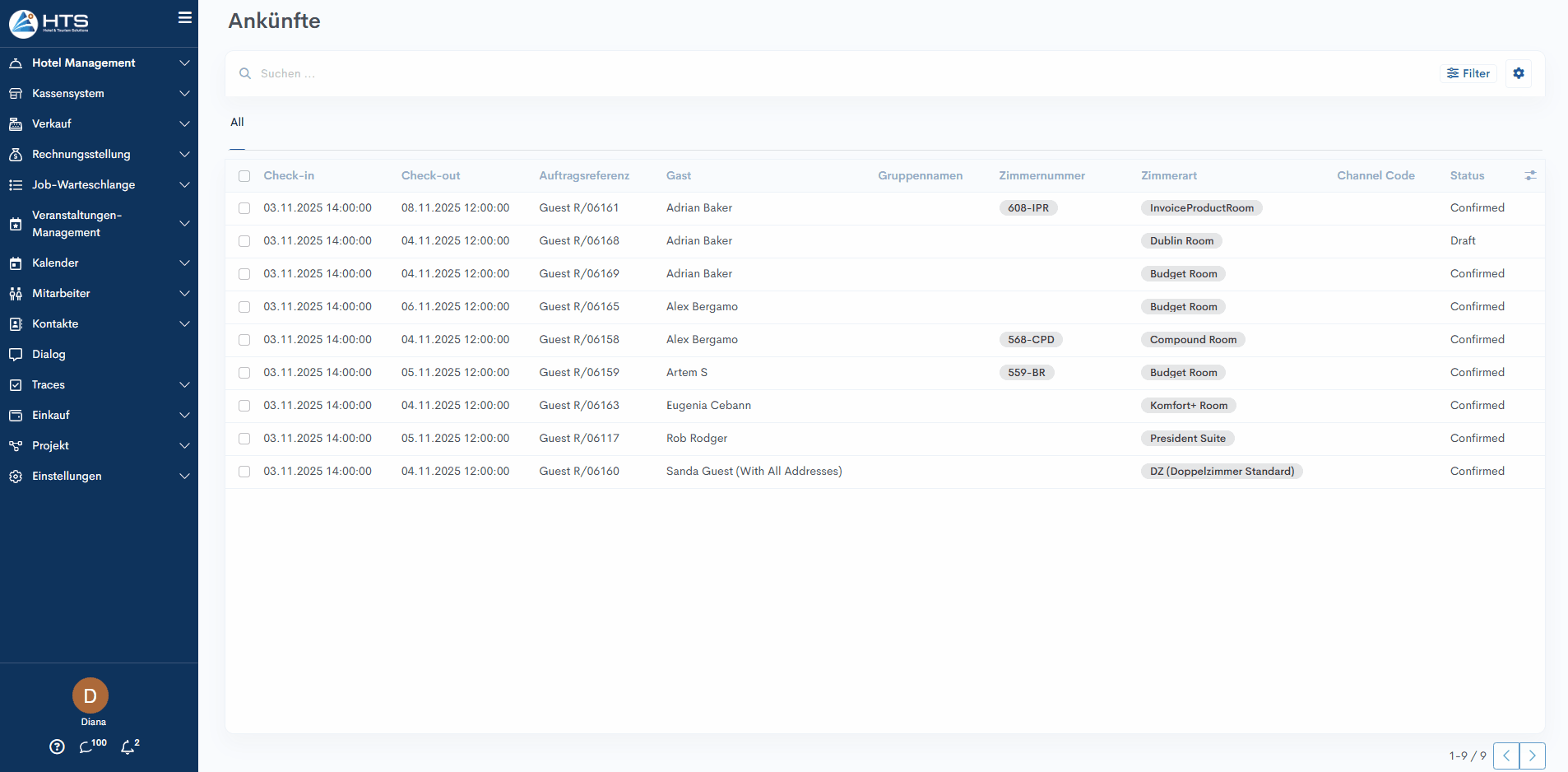Screen dimensions: 1568x772
Task: Collapse sidebar with the hamburger menu icon
Action: pyautogui.click(x=185, y=17)
